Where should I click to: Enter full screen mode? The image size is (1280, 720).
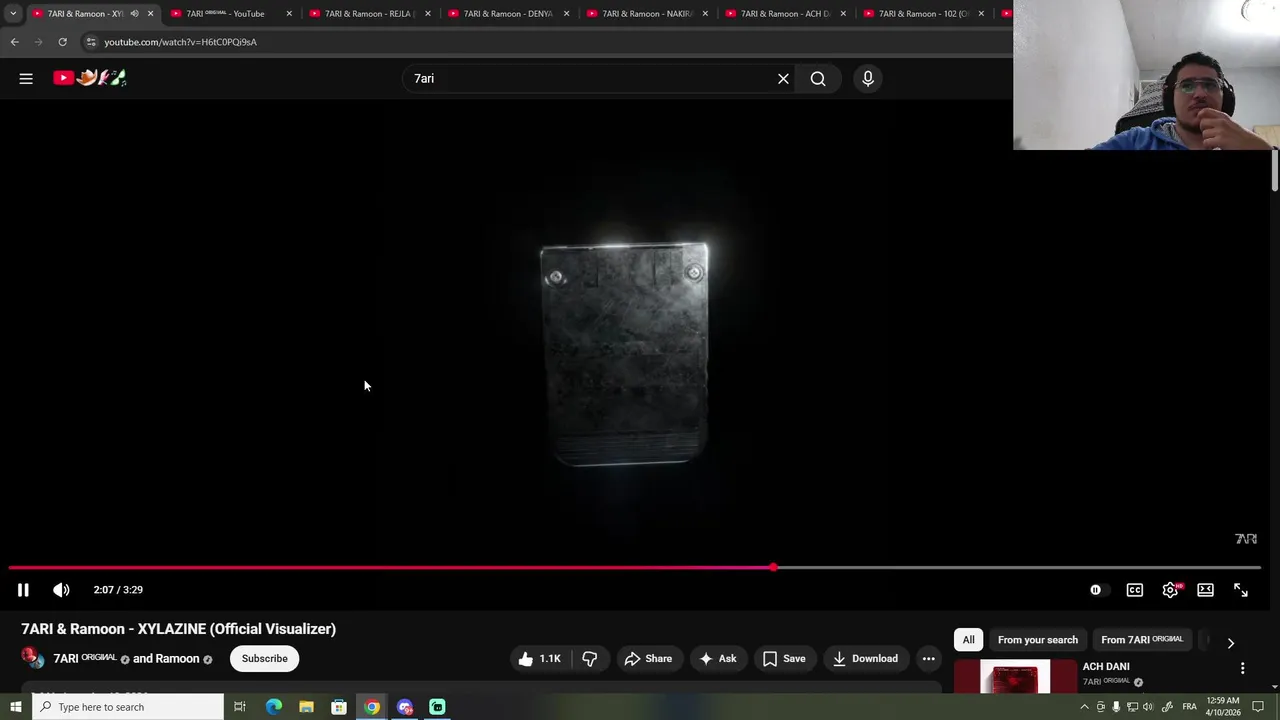(1241, 590)
